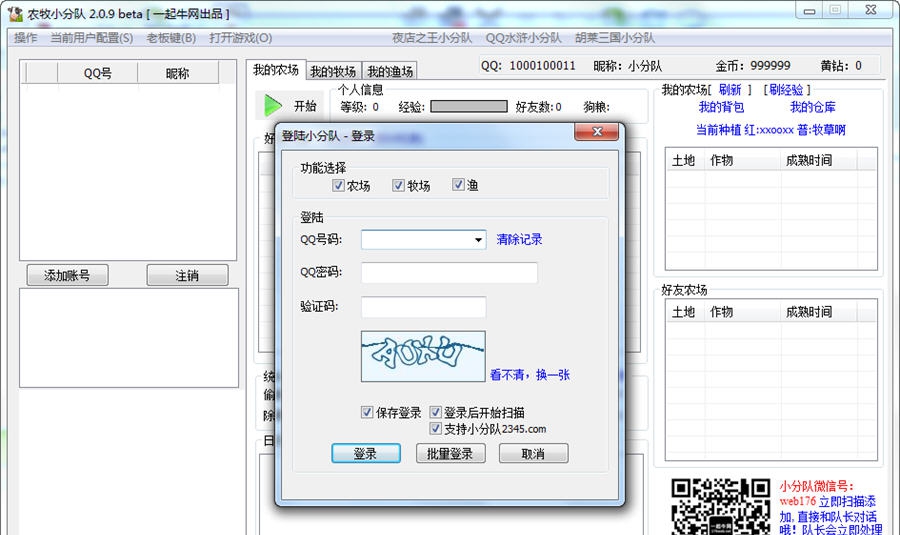
Task: Click the 刷新 link
Action: point(730,90)
